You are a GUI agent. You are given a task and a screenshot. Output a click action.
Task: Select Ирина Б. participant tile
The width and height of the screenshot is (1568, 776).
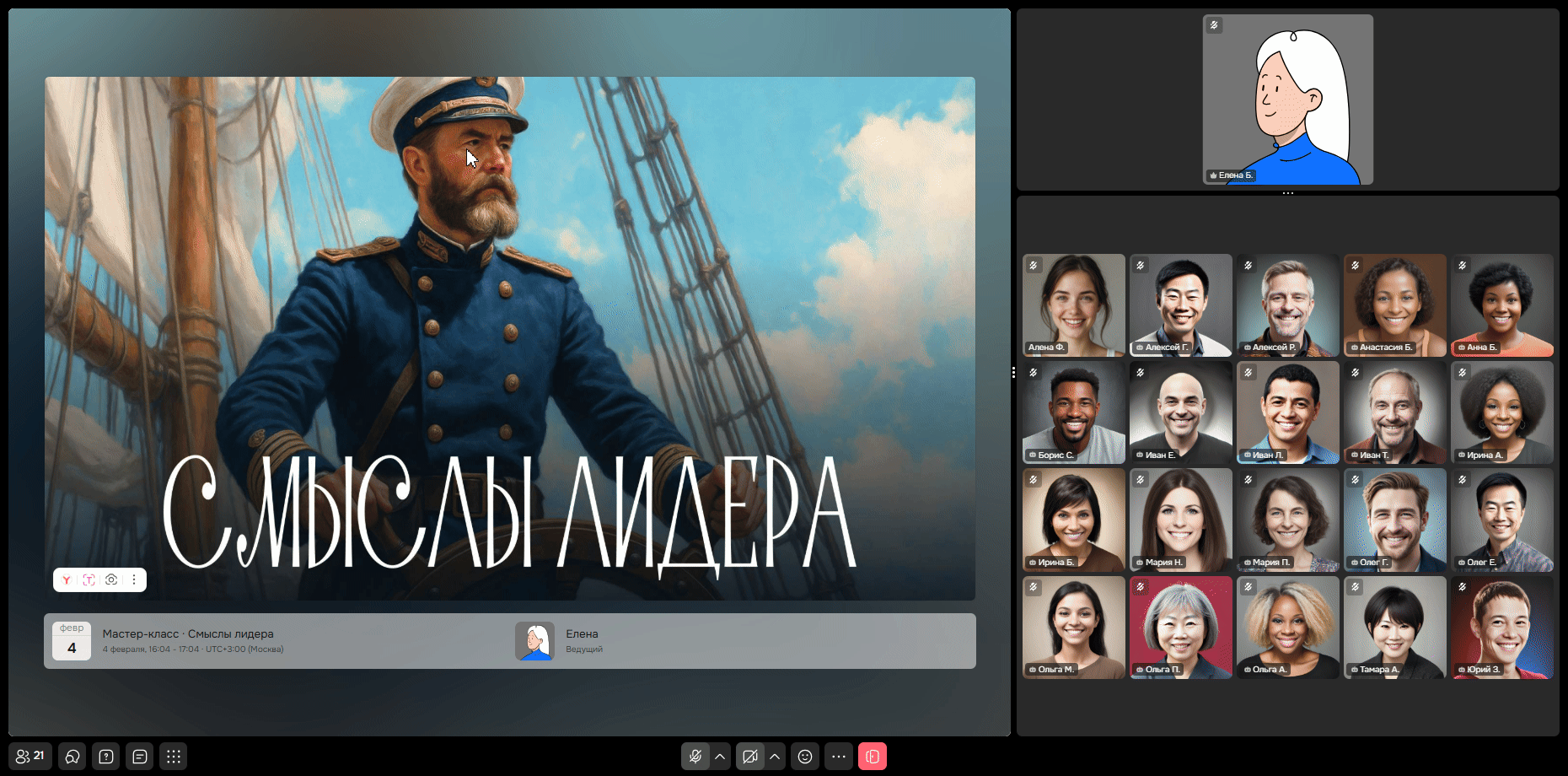(x=1074, y=520)
